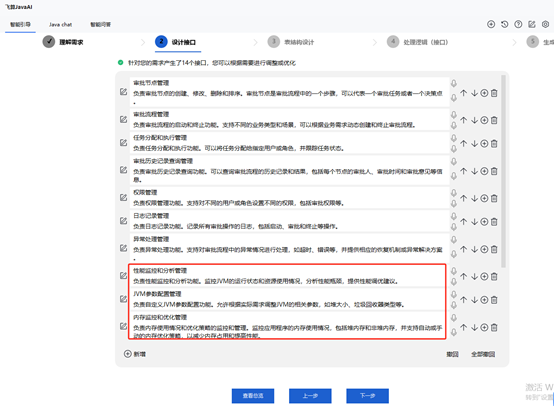Use voice input for 日志记录管理 title
This screenshot has height=406, width=554.
[x=454, y=216]
